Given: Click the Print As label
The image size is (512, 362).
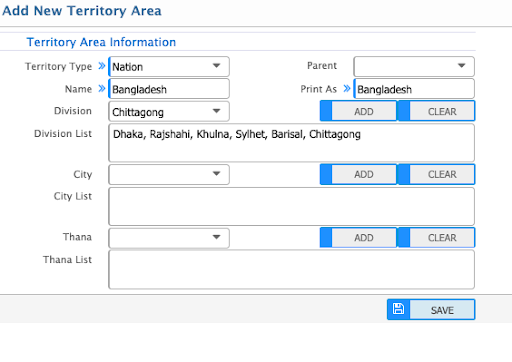Looking at the screenshot, I should 319,89.
